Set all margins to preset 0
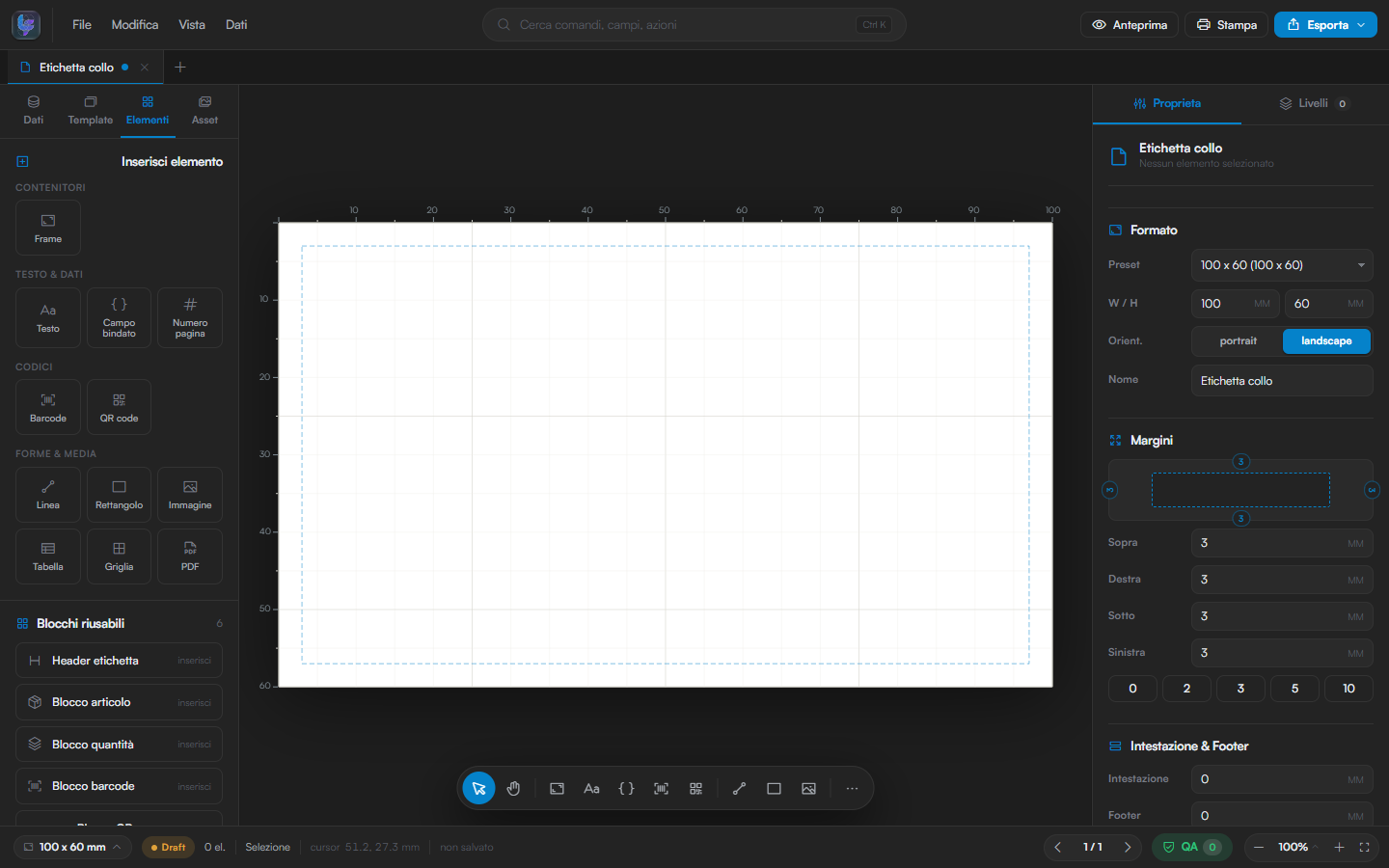 point(1132,689)
